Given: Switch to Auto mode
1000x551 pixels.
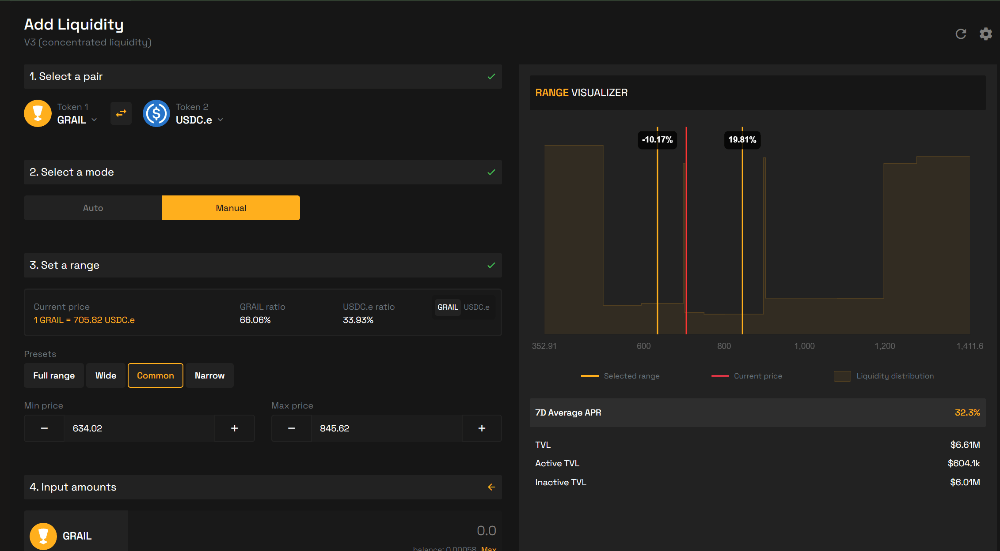Looking at the screenshot, I should 93,208.
